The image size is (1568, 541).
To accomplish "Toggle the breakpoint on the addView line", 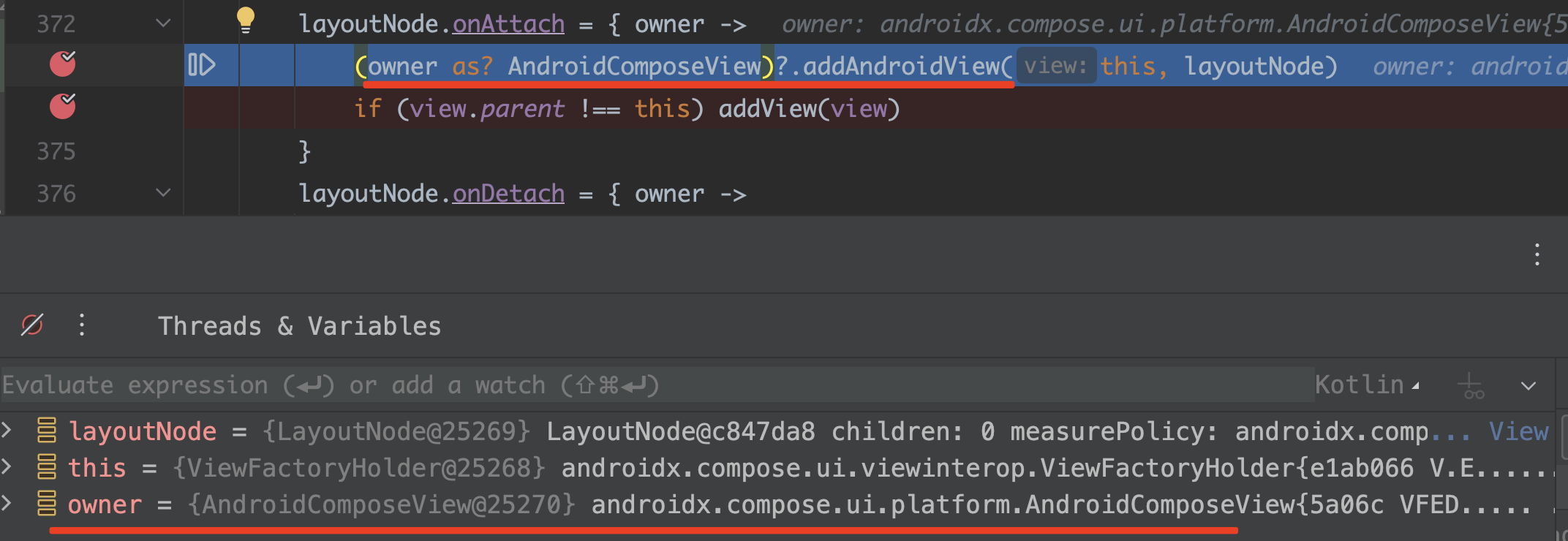I will point(63,107).
